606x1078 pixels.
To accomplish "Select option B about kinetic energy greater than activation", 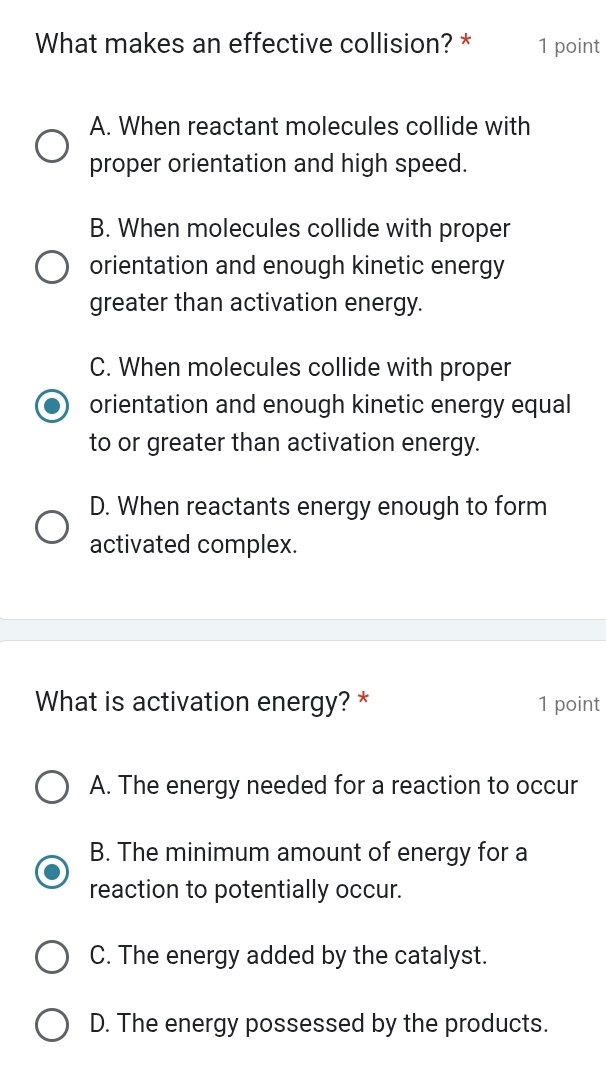I will (x=51, y=265).
